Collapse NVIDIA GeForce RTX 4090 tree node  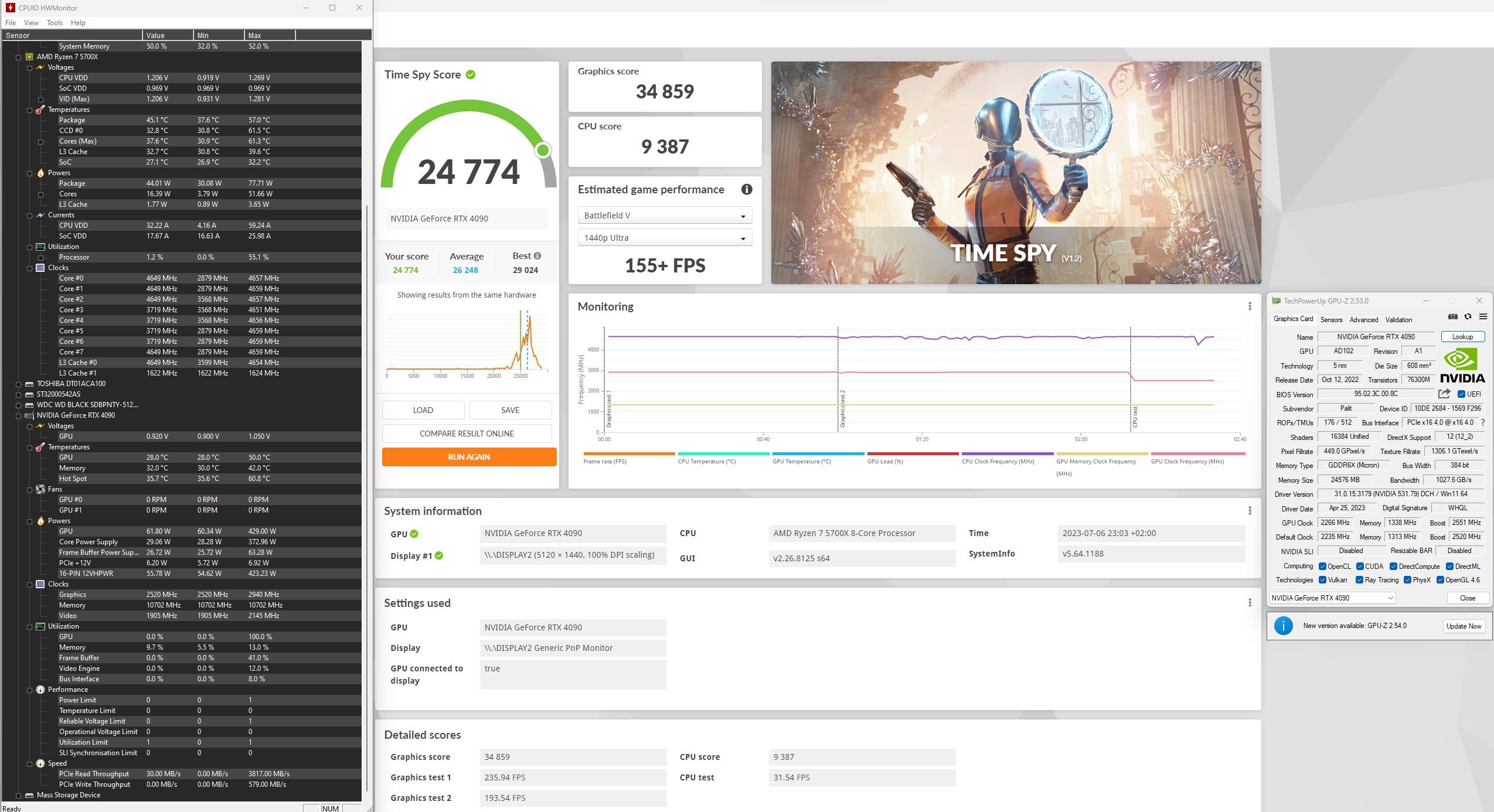click(x=19, y=415)
